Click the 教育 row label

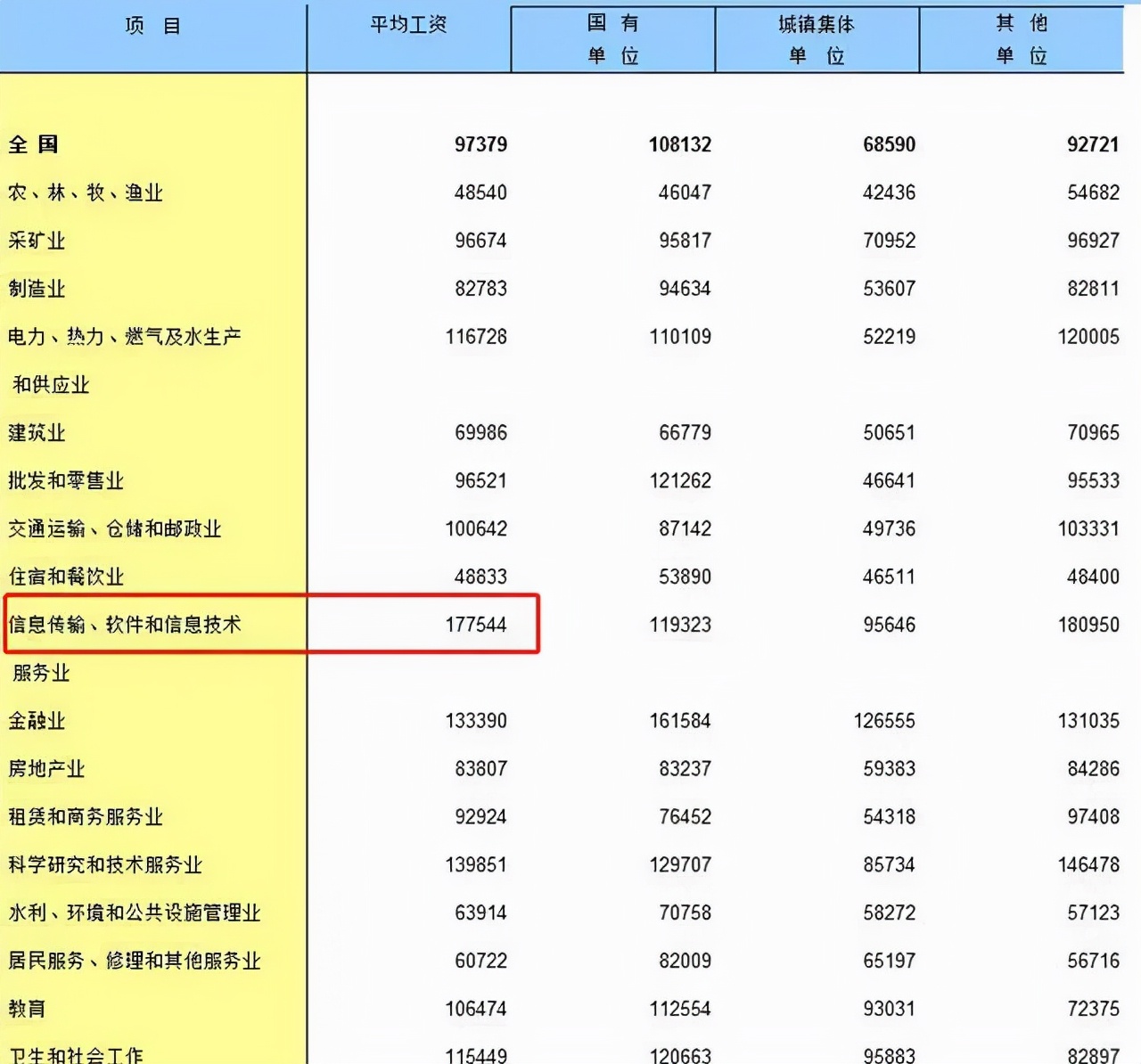click(27, 1009)
